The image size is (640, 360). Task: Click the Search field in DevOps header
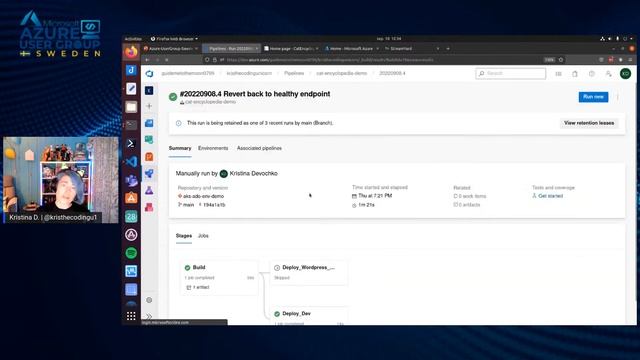pyautogui.click(x=511, y=73)
